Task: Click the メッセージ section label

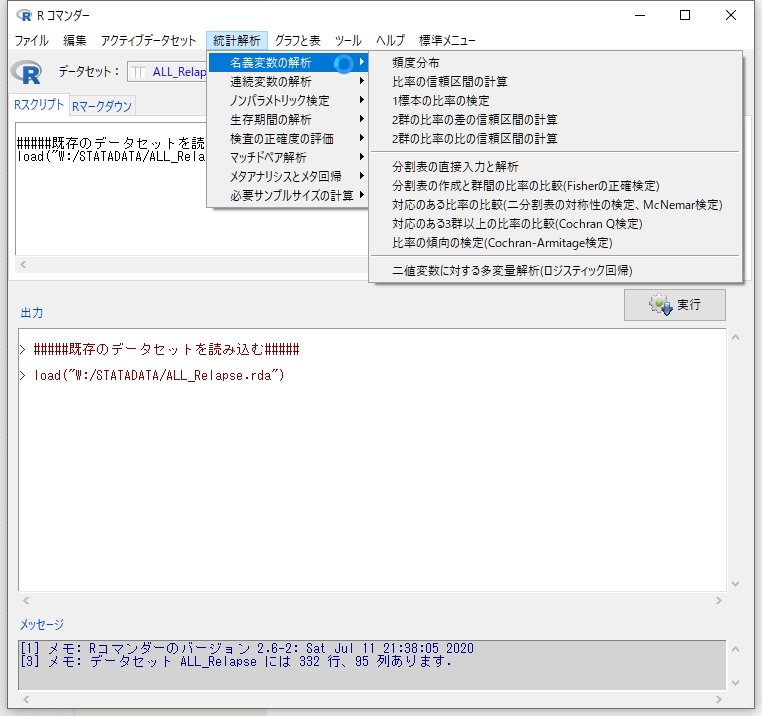Action: [x=42, y=624]
